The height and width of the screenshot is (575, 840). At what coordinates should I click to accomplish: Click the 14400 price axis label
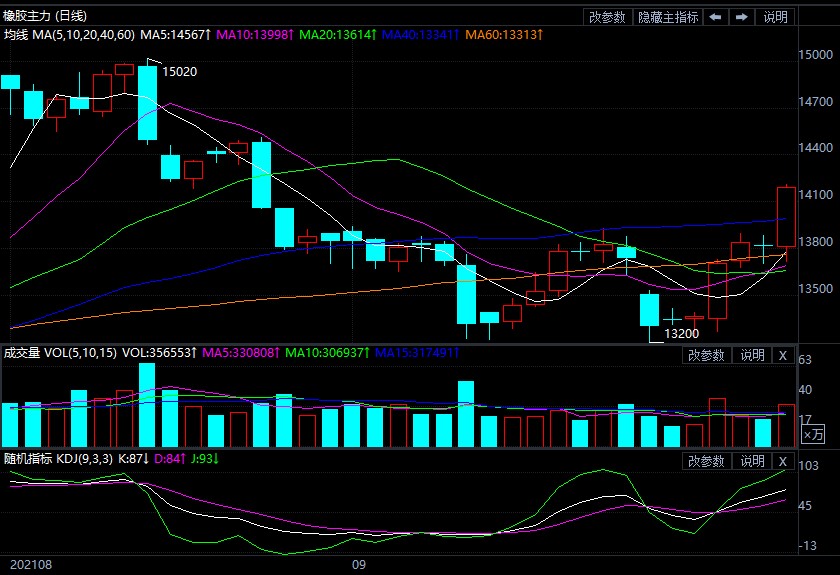tap(815, 148)
